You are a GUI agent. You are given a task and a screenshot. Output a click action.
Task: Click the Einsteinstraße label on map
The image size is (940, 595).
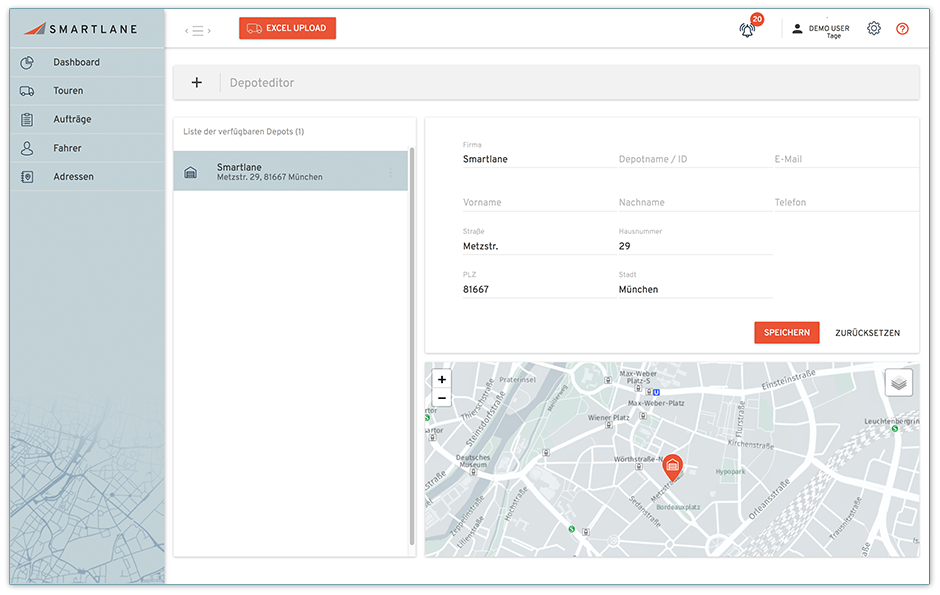[x=788, y=380]
